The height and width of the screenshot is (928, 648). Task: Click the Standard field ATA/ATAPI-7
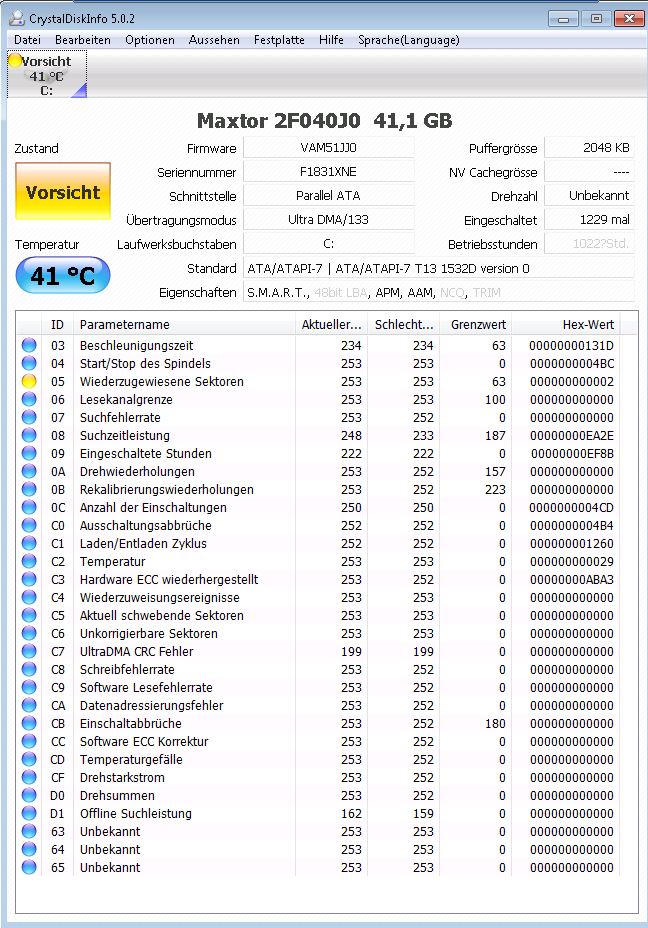[x=439, y=268]
